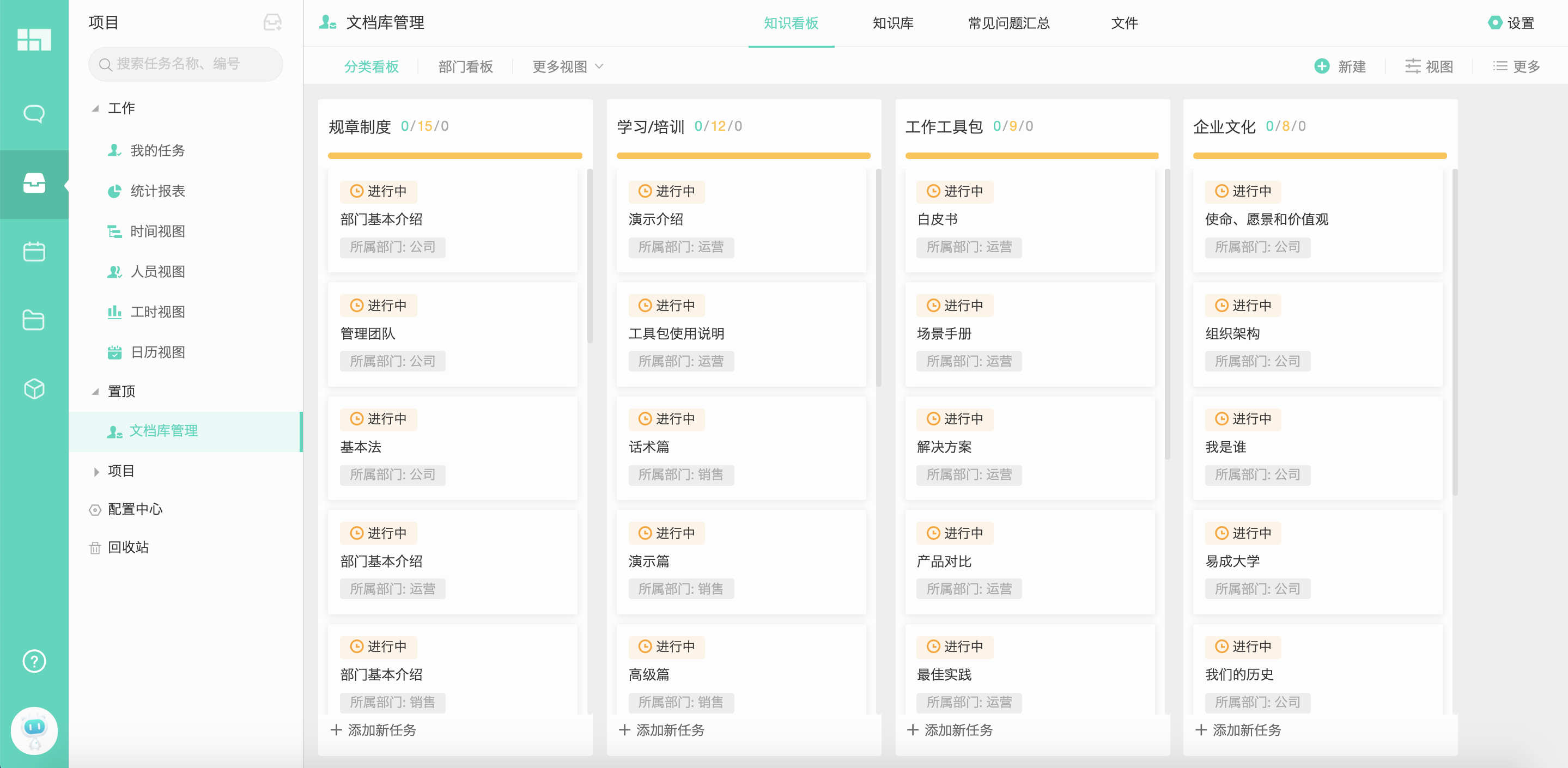Image resolution: width=1568 pixels, height=768 pixels.
Task: Click the folder icon in left rail
Action: [x=34, y=320]
